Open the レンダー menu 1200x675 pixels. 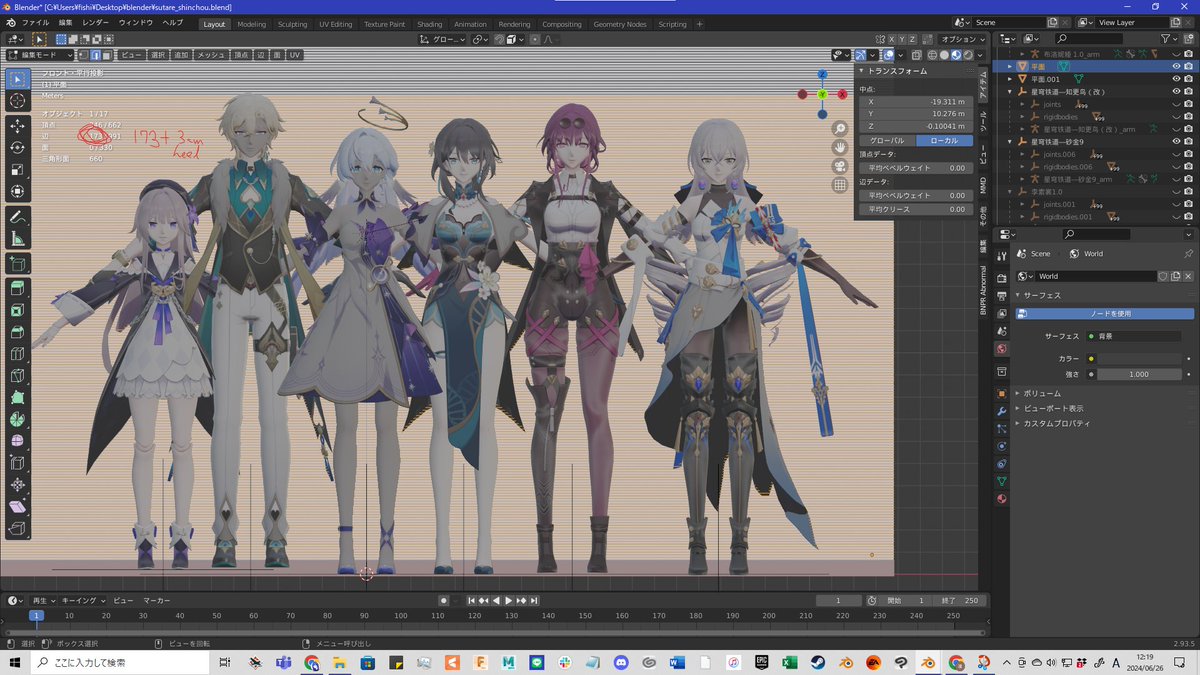[96, 22]
